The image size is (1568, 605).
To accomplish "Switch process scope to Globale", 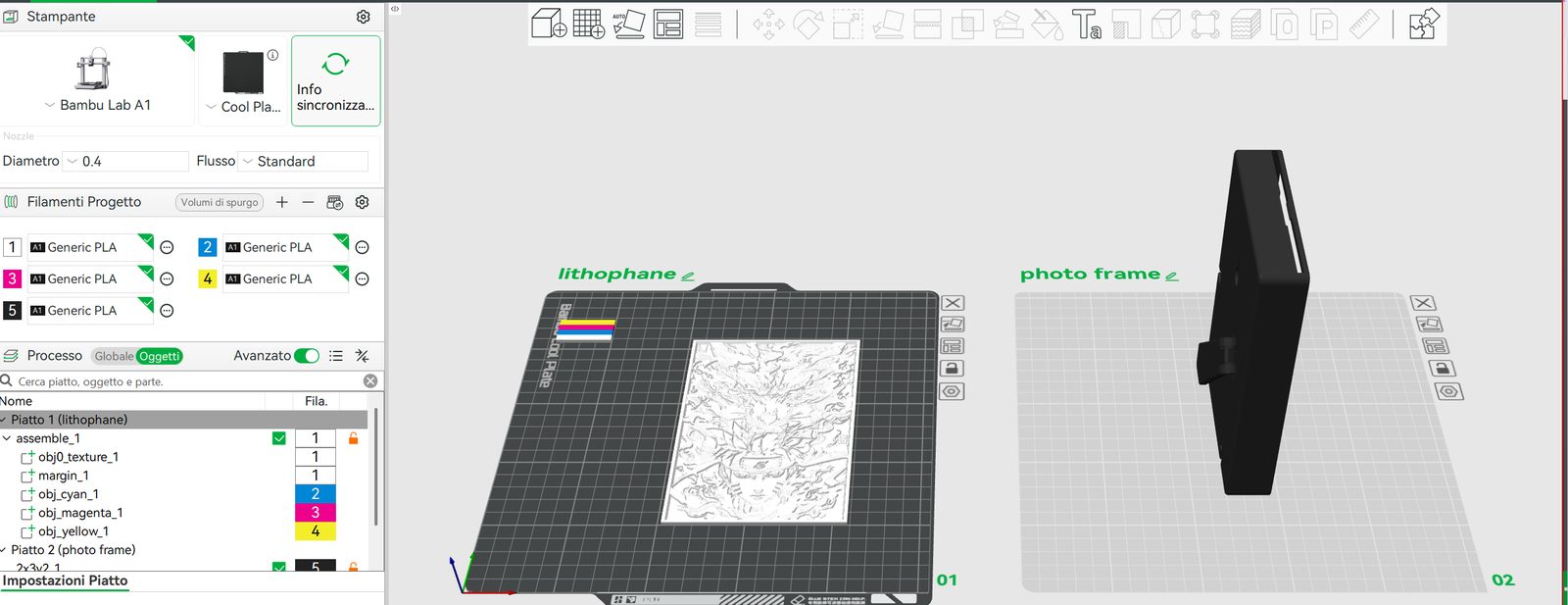I will 114,356.
